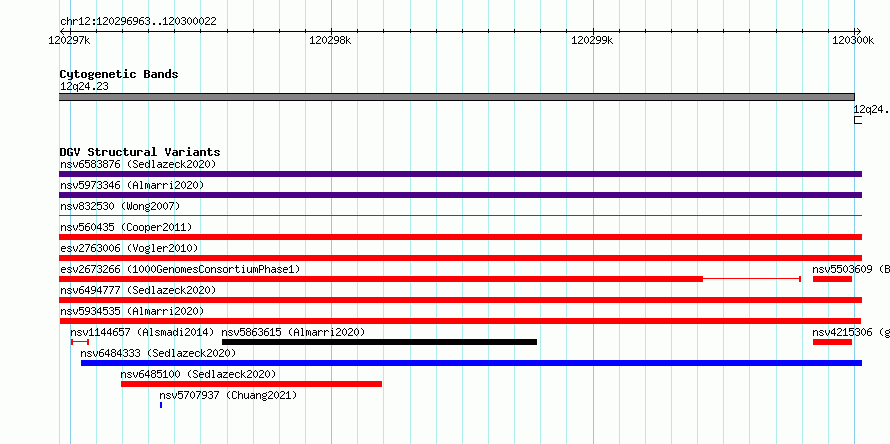The image size is (890, 444).
Task: Click the 12q24.23 band label
Action: tap(84, 86)
